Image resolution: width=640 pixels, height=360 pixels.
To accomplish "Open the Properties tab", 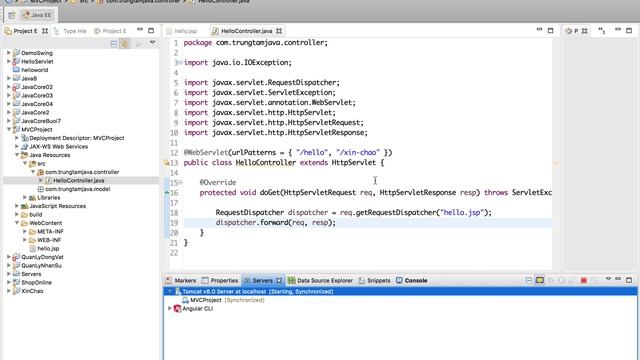I will 220,280.
